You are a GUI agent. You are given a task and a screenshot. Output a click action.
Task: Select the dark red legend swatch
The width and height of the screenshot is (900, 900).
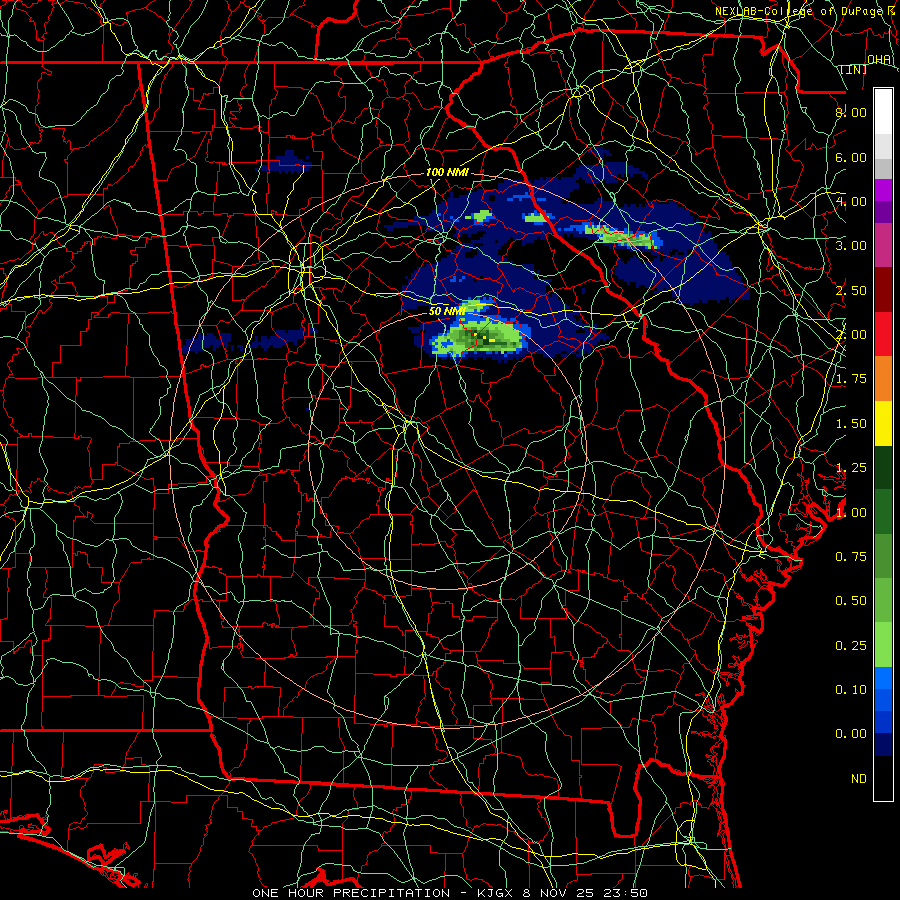coord(883,289)
